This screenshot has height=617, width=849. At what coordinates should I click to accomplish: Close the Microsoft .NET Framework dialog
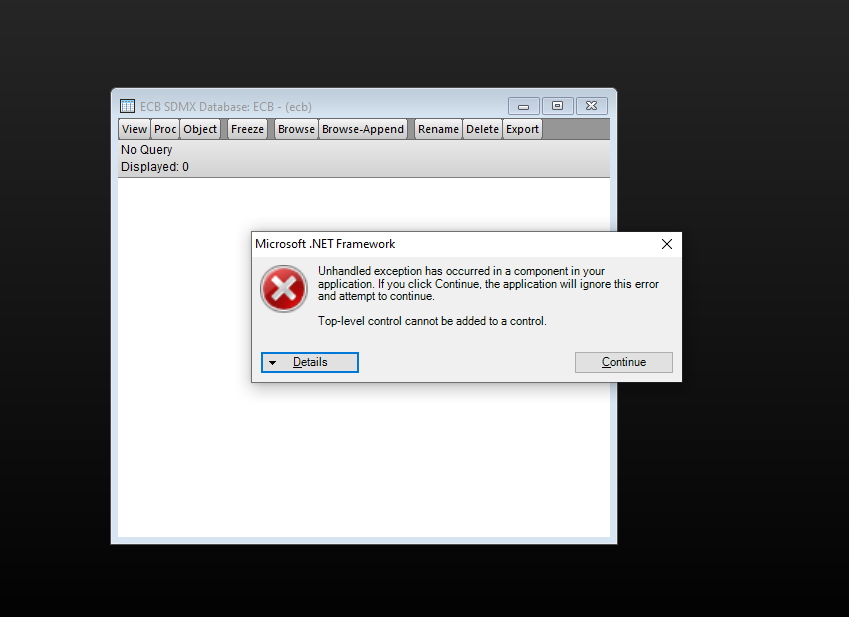tap(667, 244)
